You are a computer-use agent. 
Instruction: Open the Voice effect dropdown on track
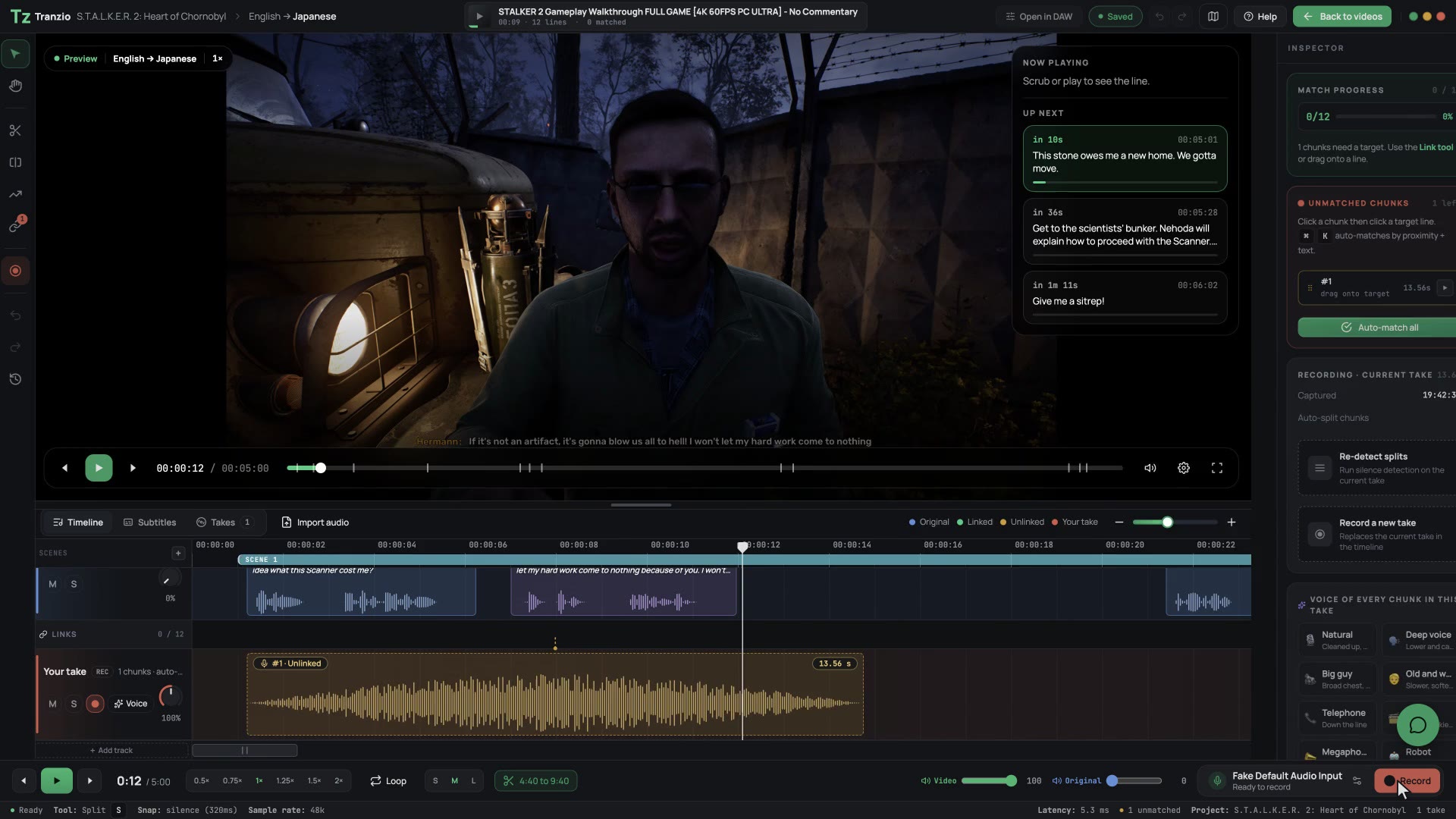coord(130,704)
